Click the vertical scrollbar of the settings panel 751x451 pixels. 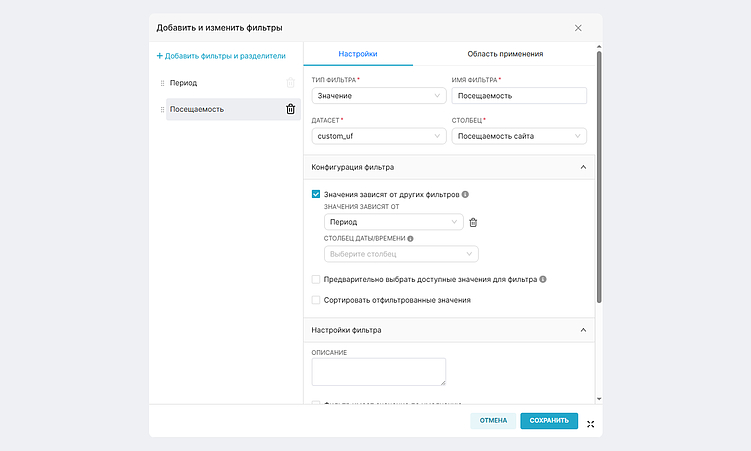click(x=598, y=180)
